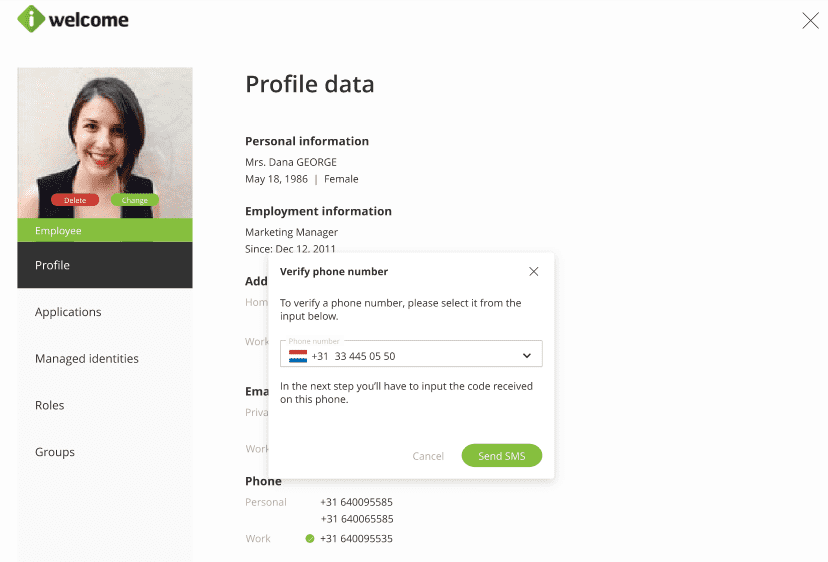This screenshot has height=562, width=828.
Task: Click the iWelcome logo icon
Action: pyautogui.click(x=31, y=19)
